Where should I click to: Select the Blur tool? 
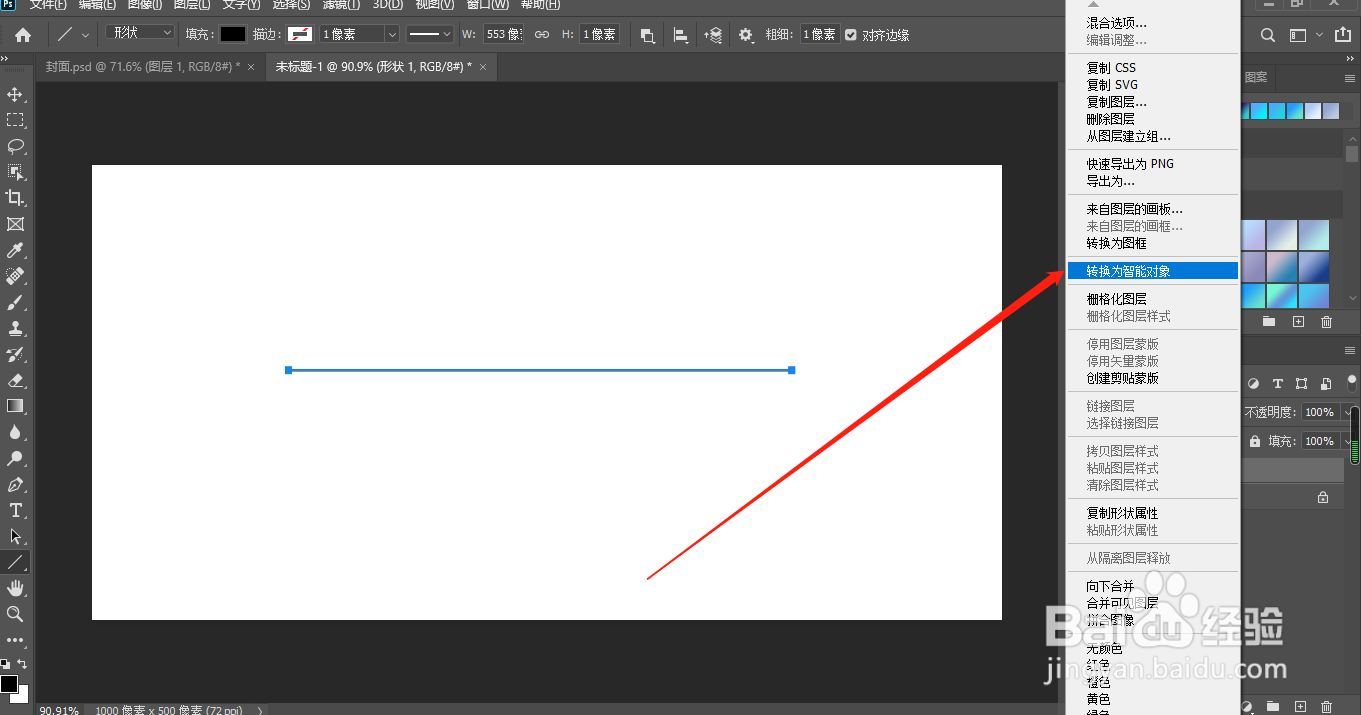click(x=15, y=432)
